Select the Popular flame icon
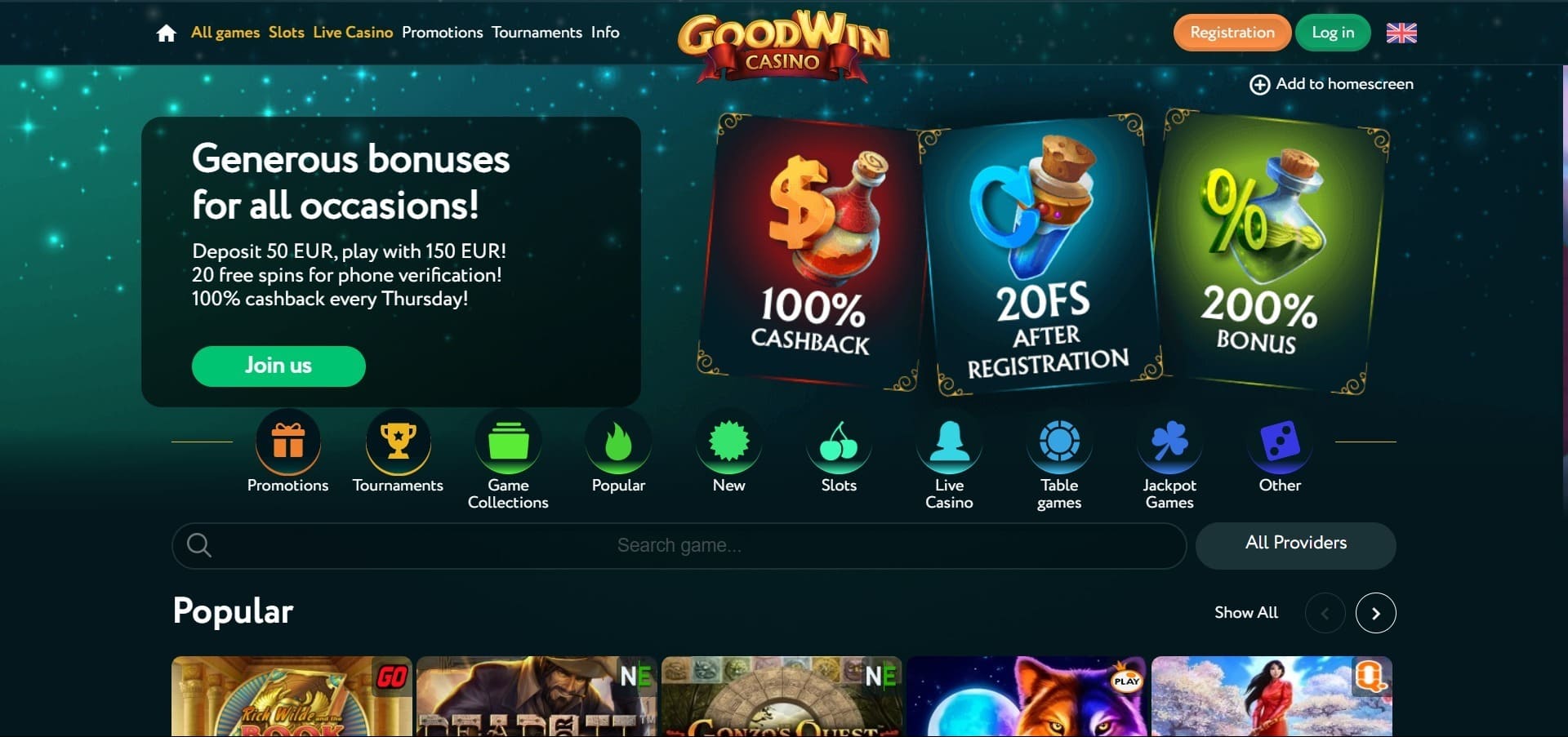Viewport: 1568px width, 737px height. (618, 442)
